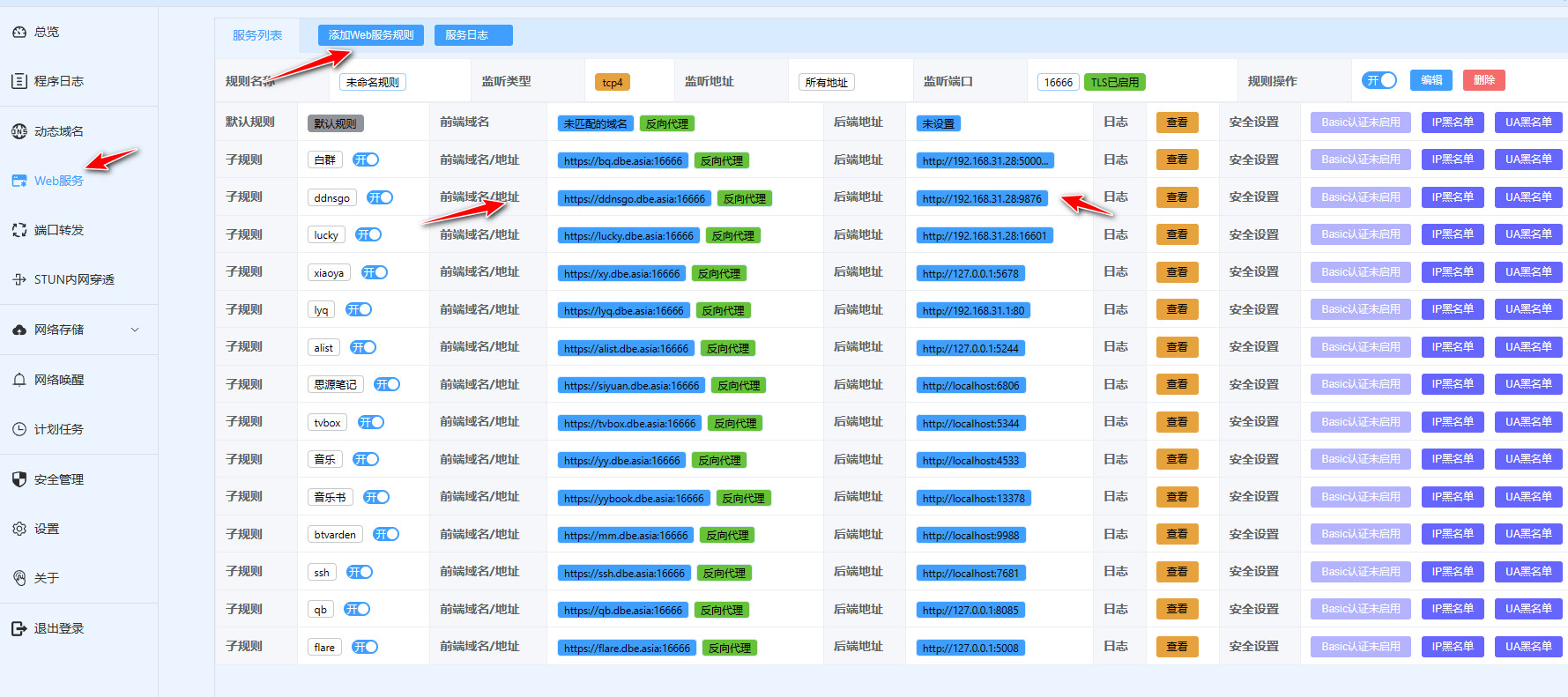Switch to 服务列表 tab
Viewport: 1568px width, 697px height.
tap(257, 35)
